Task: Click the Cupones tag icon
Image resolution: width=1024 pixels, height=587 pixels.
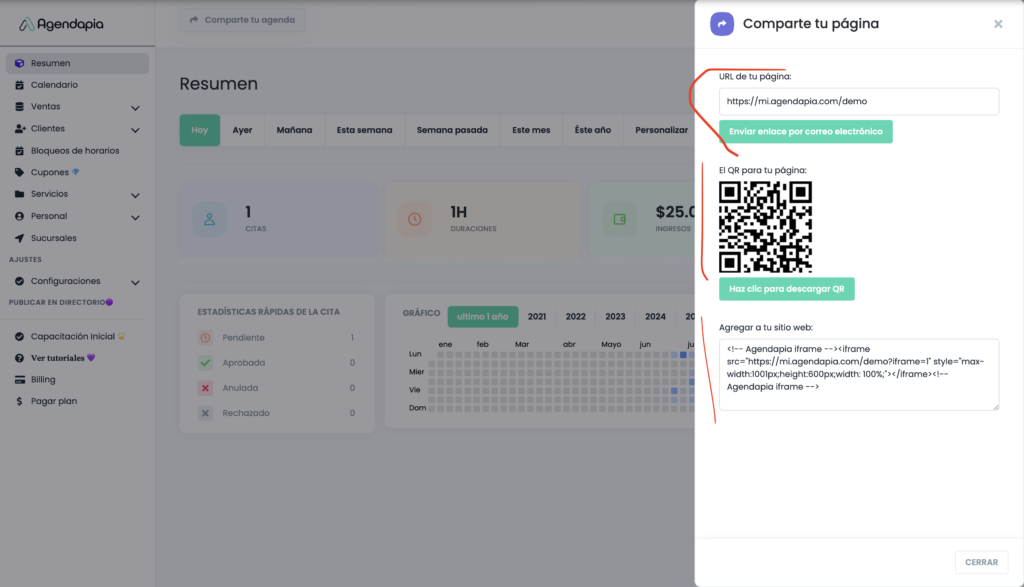Action: click(20, 173)
